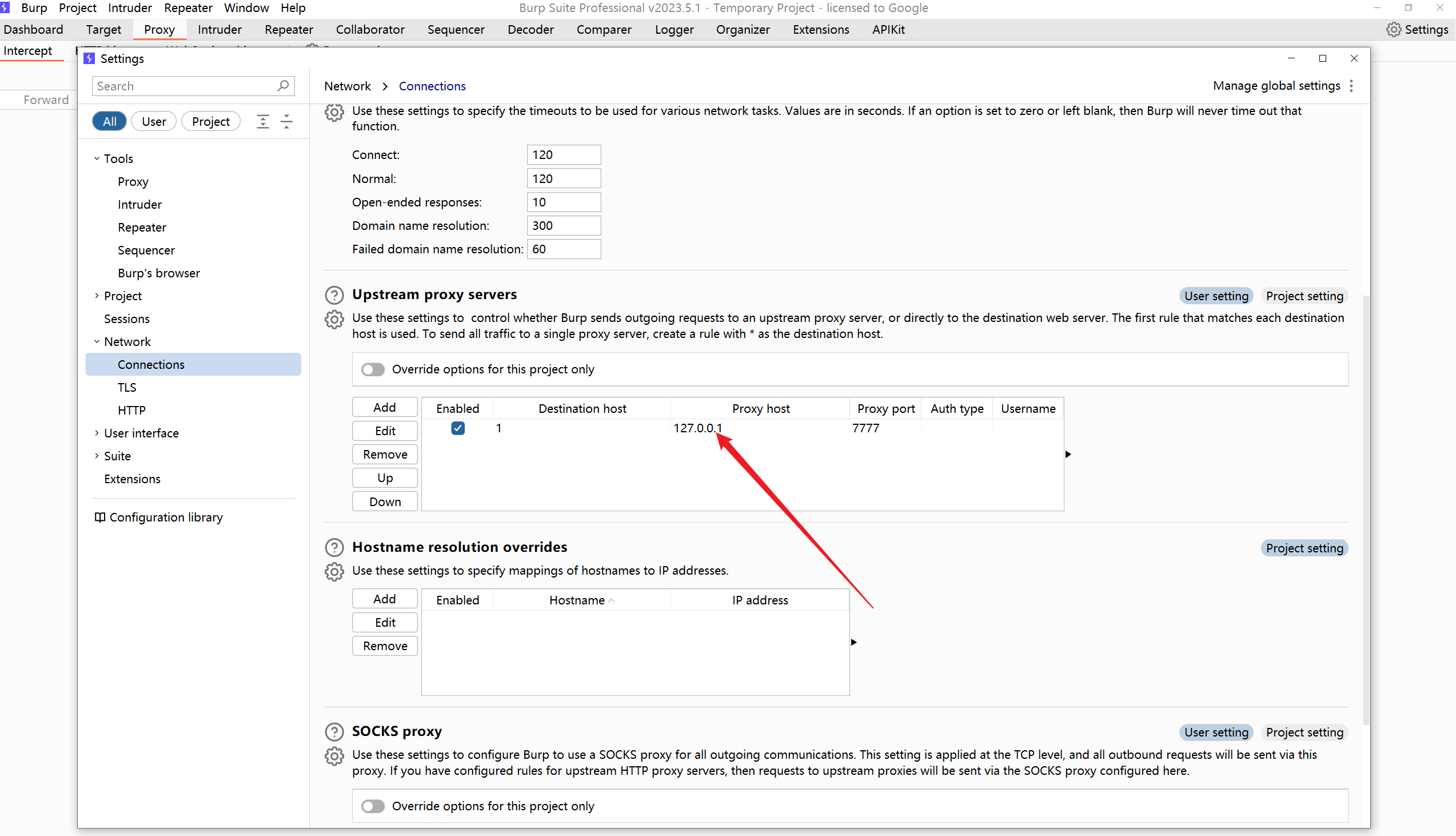1456x836 pixels.
Task: Toggle the Upstream proxy project override switch
Action: 373,370
